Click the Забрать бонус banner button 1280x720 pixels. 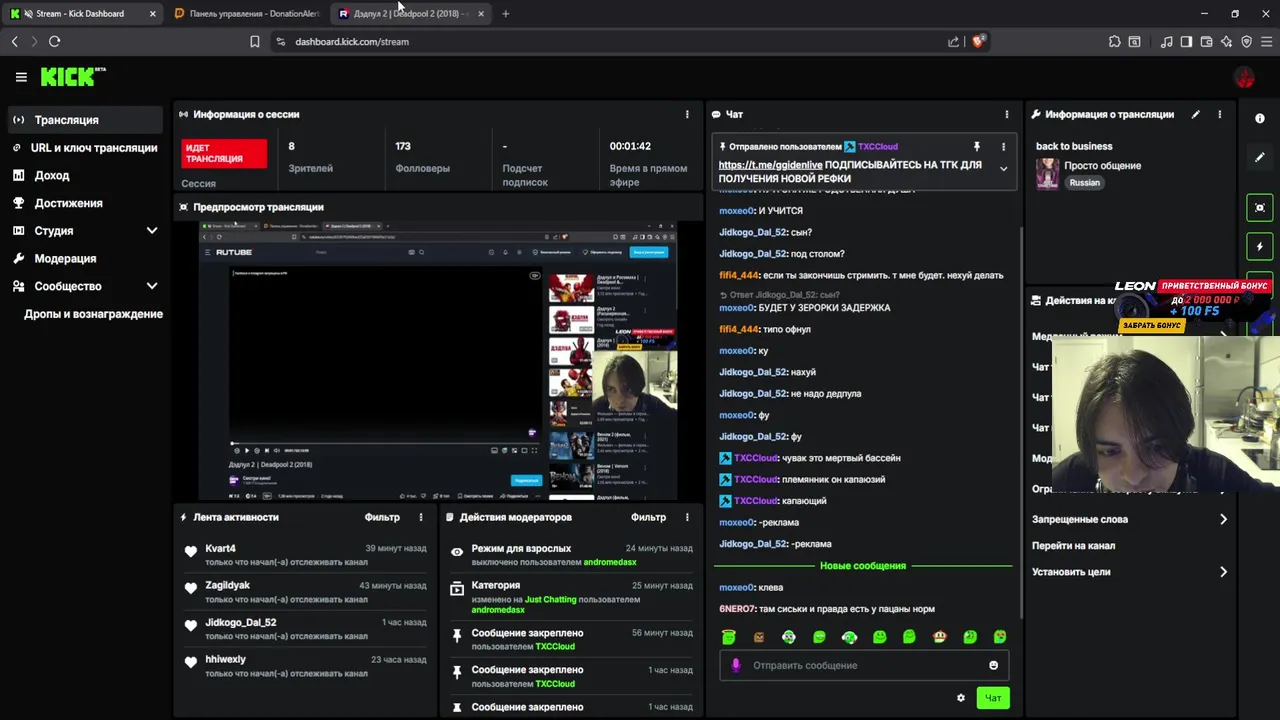coord(1152,325)
